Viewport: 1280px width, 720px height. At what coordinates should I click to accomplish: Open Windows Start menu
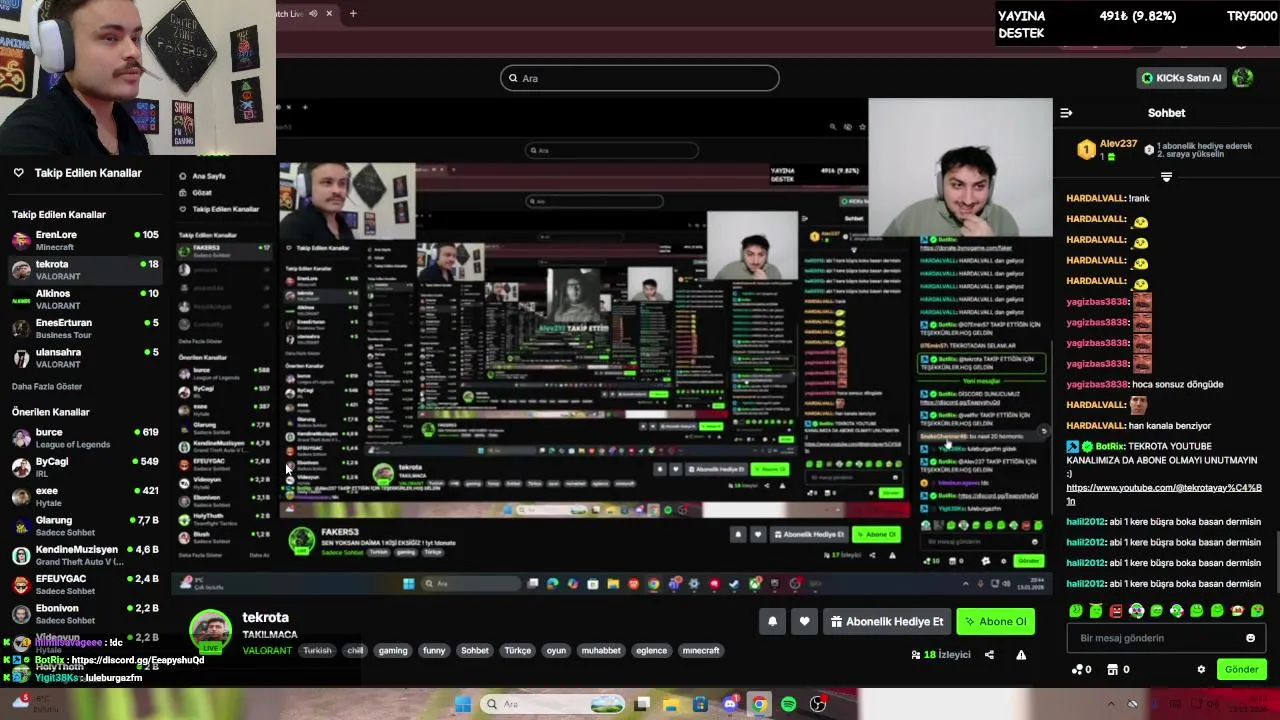click(463, 704)
